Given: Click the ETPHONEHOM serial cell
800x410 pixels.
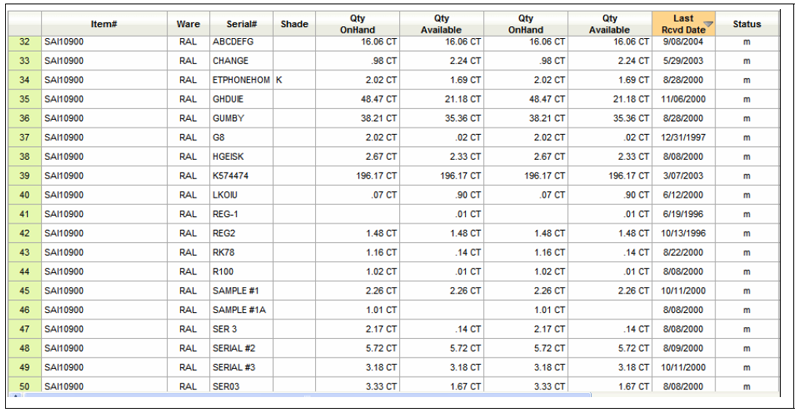Looking at the screenshot, I should [x=241, y=80].
